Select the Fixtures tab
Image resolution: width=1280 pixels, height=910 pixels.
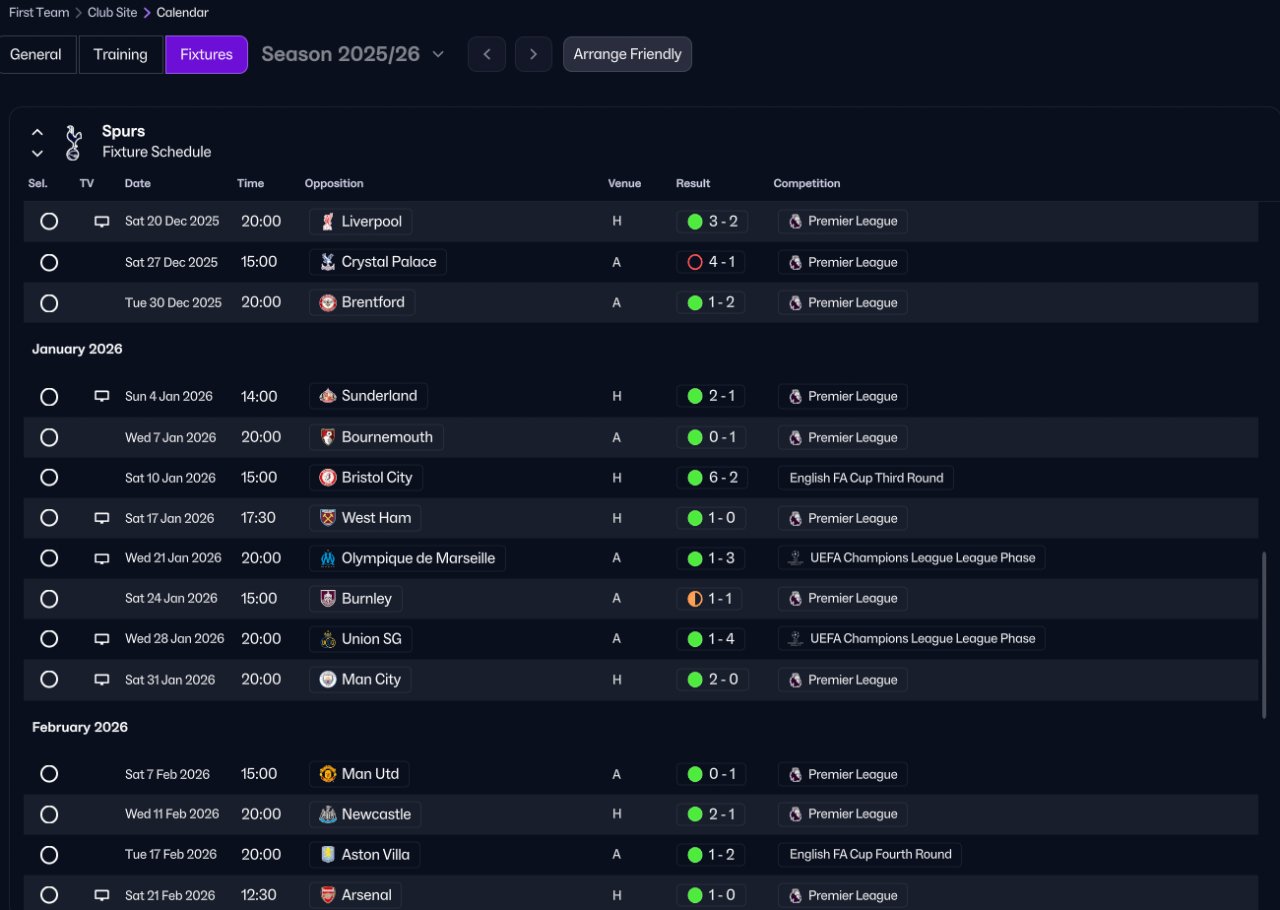pyautogui.click(x=206, y=54)
